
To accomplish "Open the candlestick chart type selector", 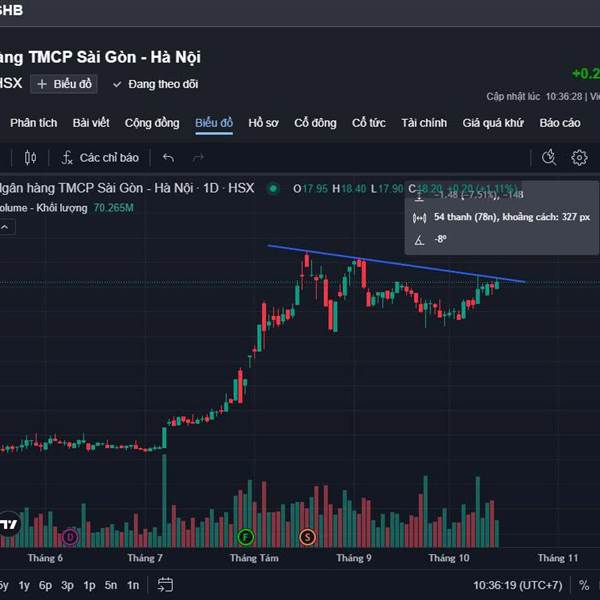I will [30, 158].
